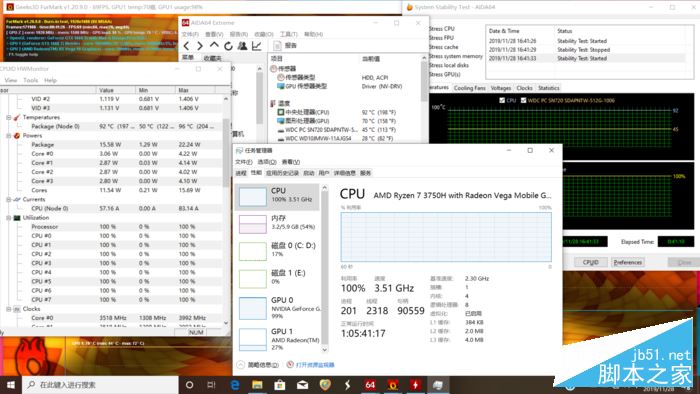Click Max column header in HWMonitor
700x394 pixels.
pos(195,90)
